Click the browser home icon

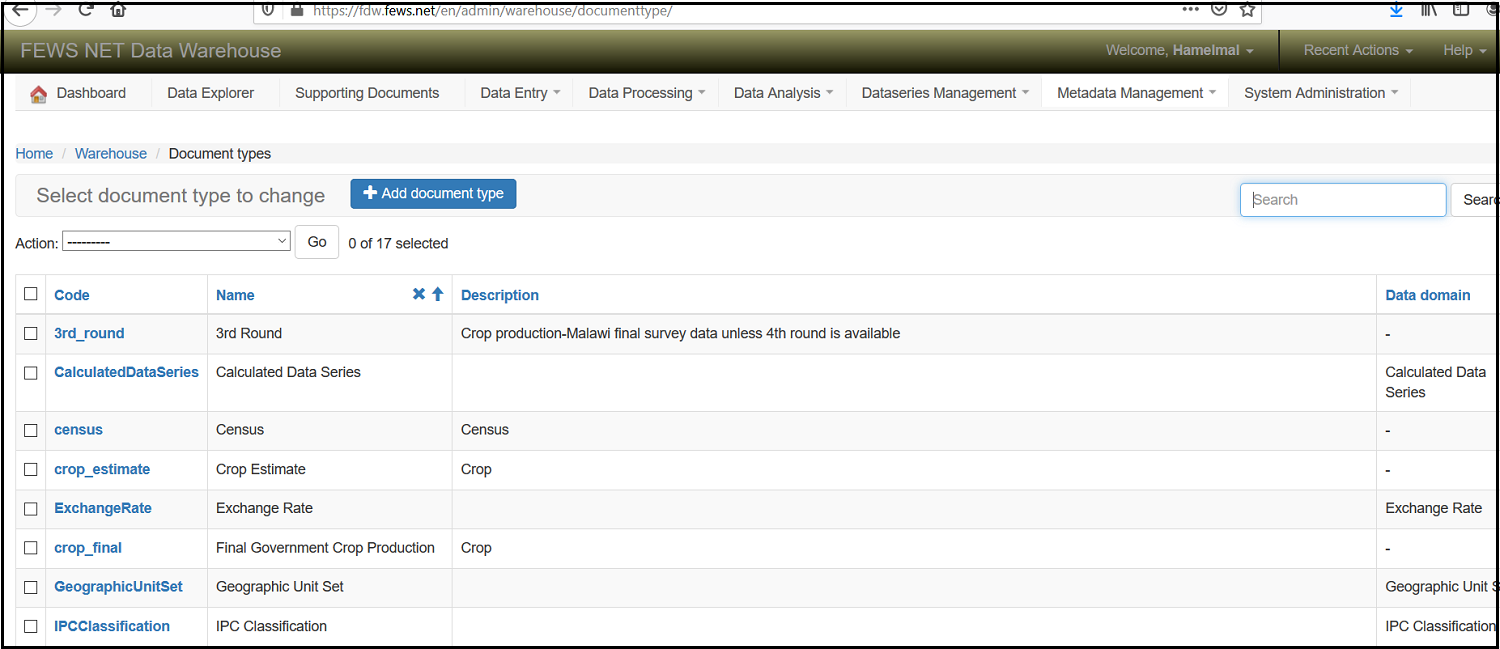pyautogui.click(x=118, y=10)
